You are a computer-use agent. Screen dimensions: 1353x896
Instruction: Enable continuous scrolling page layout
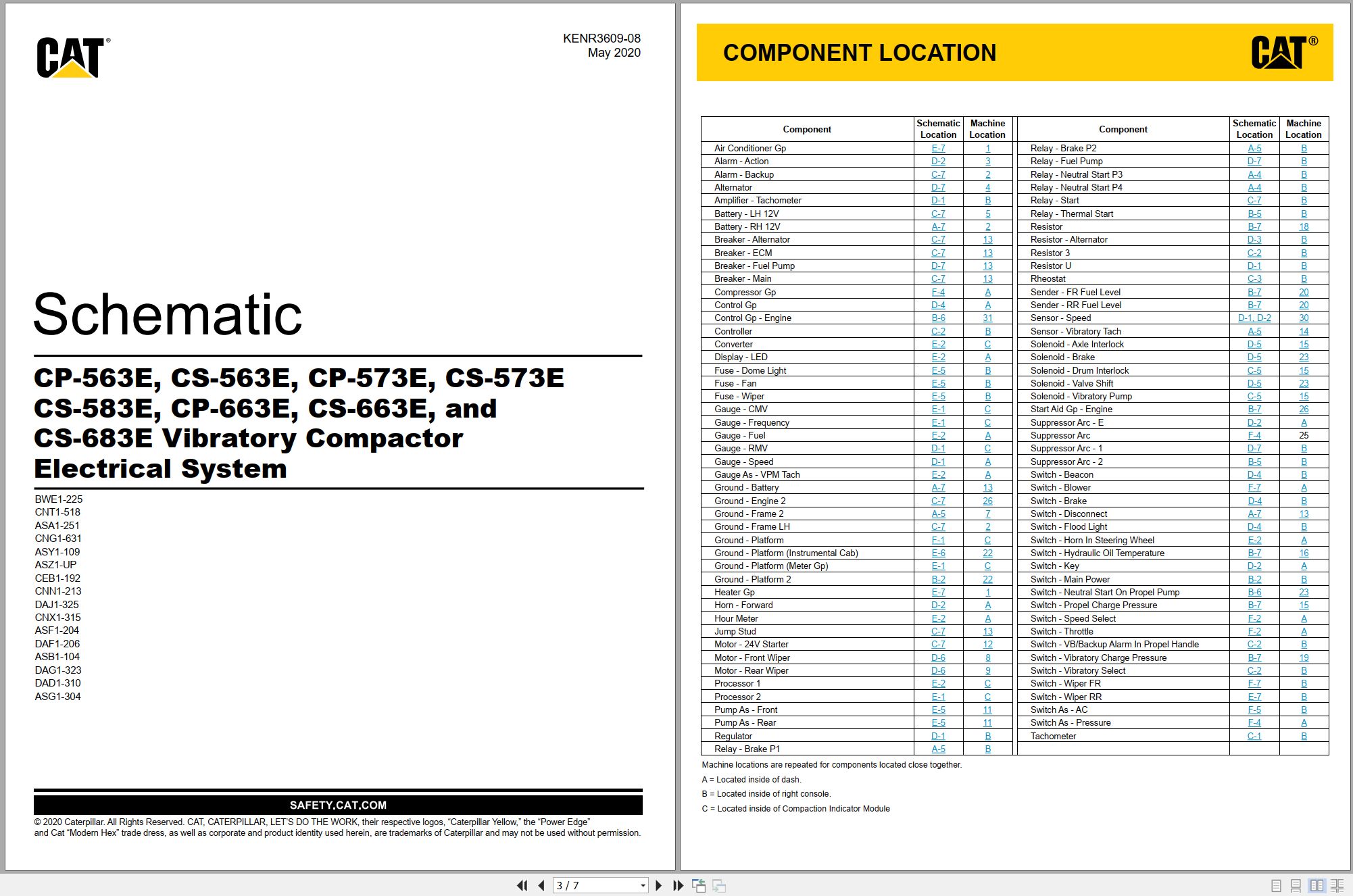pos(1296,885)
